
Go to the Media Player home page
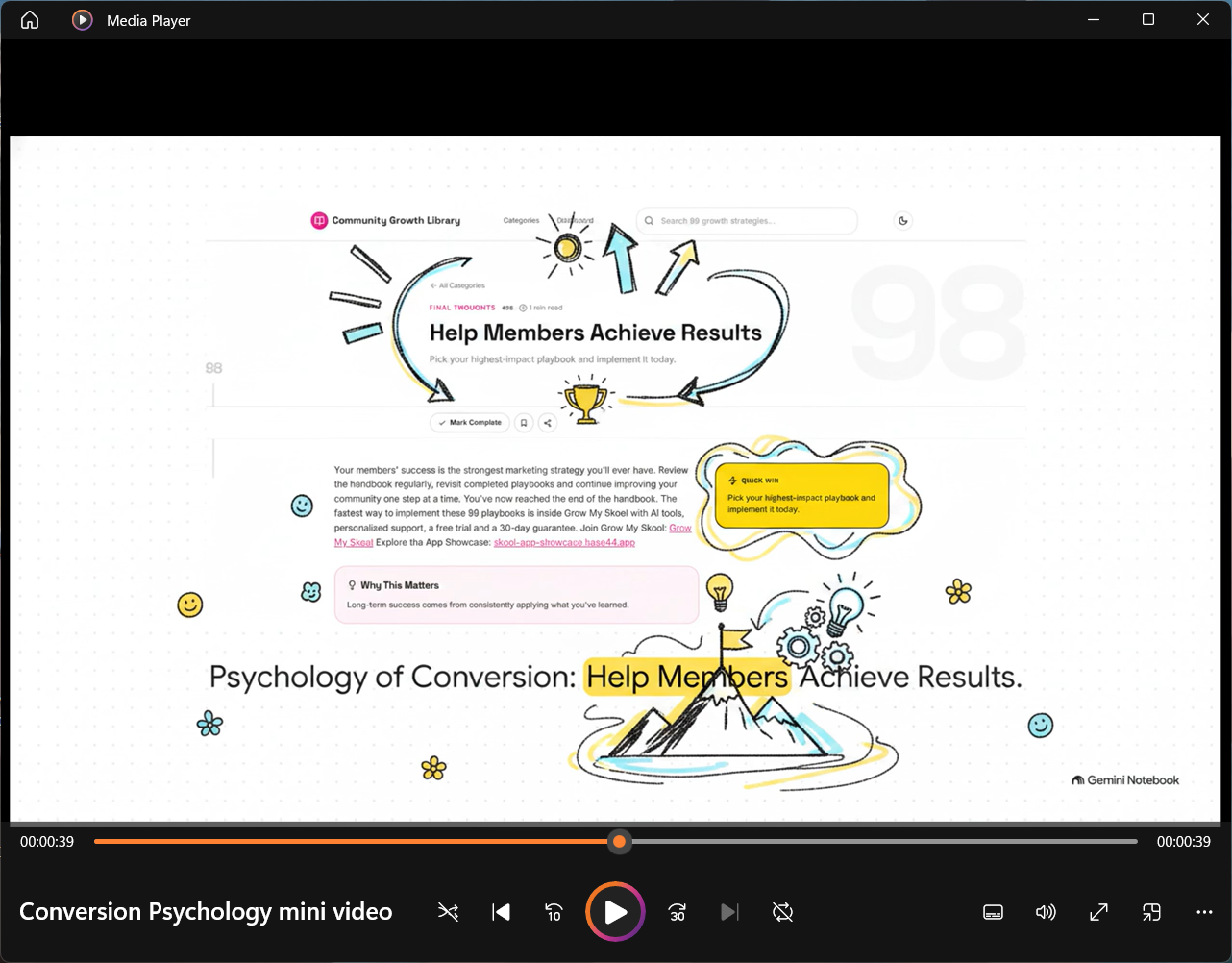30,20
